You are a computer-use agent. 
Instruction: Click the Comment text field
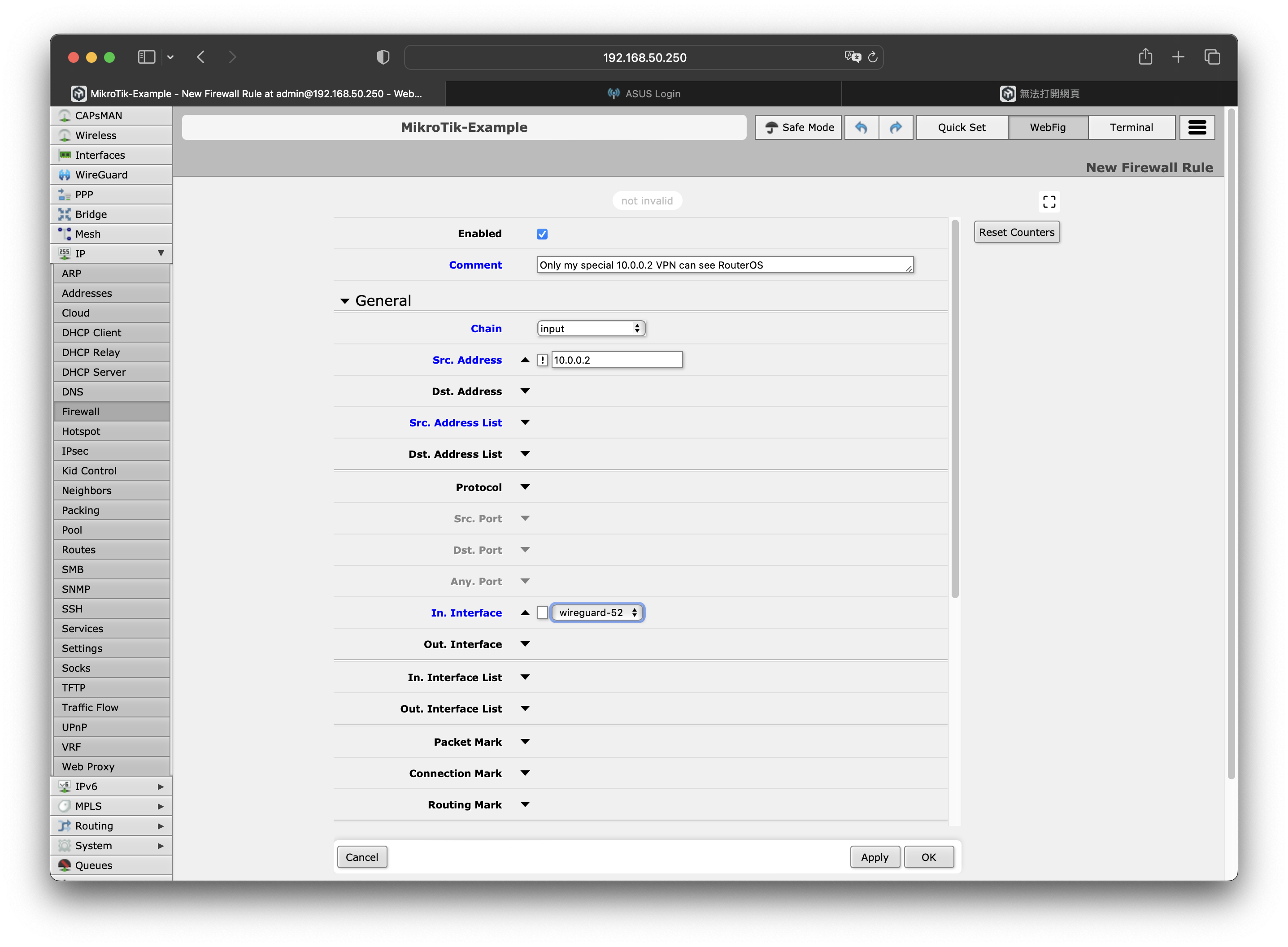[x=724, y=265]
